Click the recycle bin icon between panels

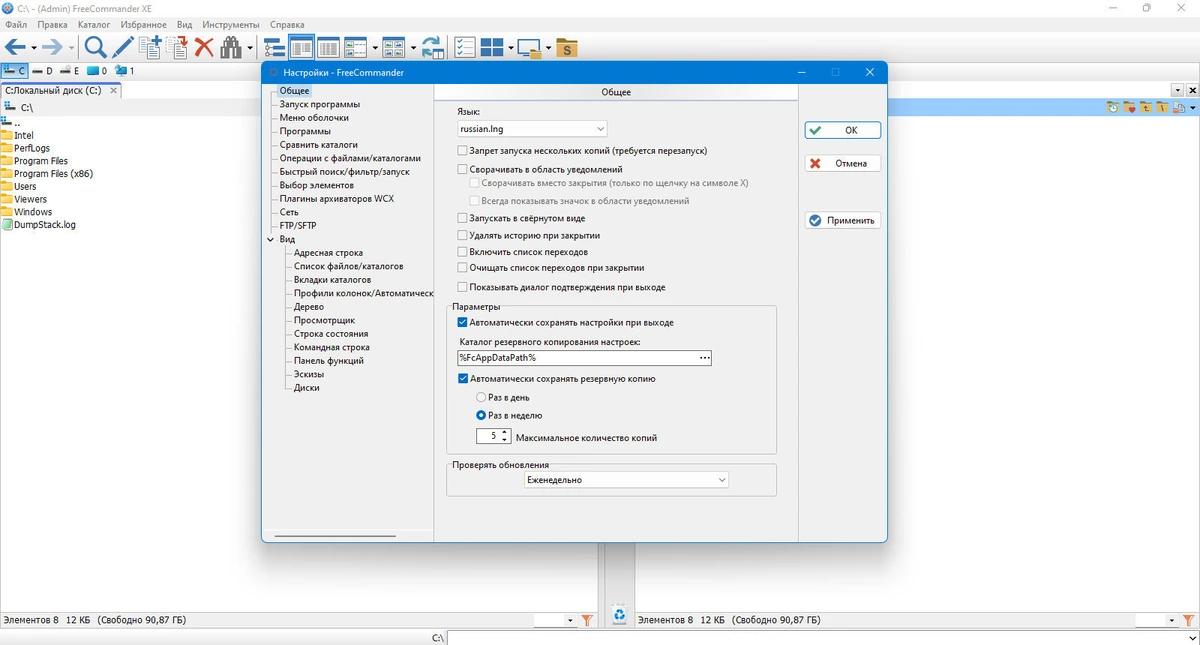pyautogui.click(x=620, y=615)
